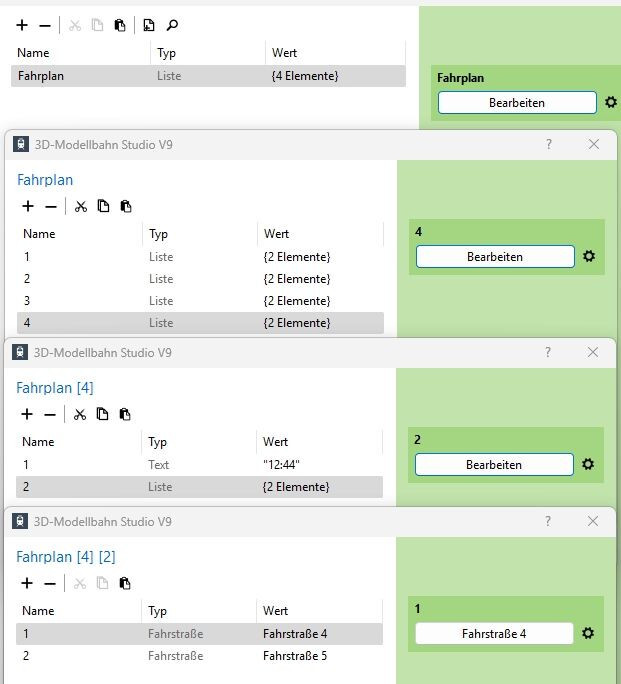Click the paste icon in the Fahrplan [4] [2] dialog

[125, 583]
